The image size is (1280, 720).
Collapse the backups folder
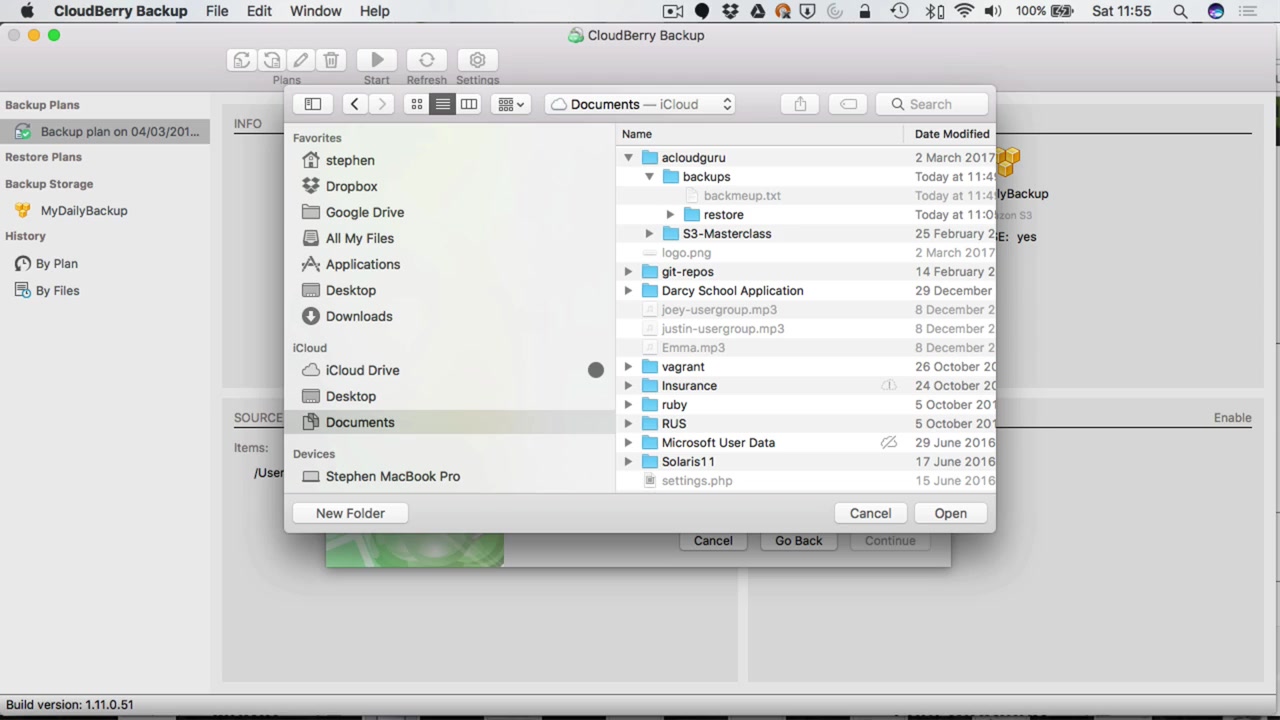coord(649,177)
